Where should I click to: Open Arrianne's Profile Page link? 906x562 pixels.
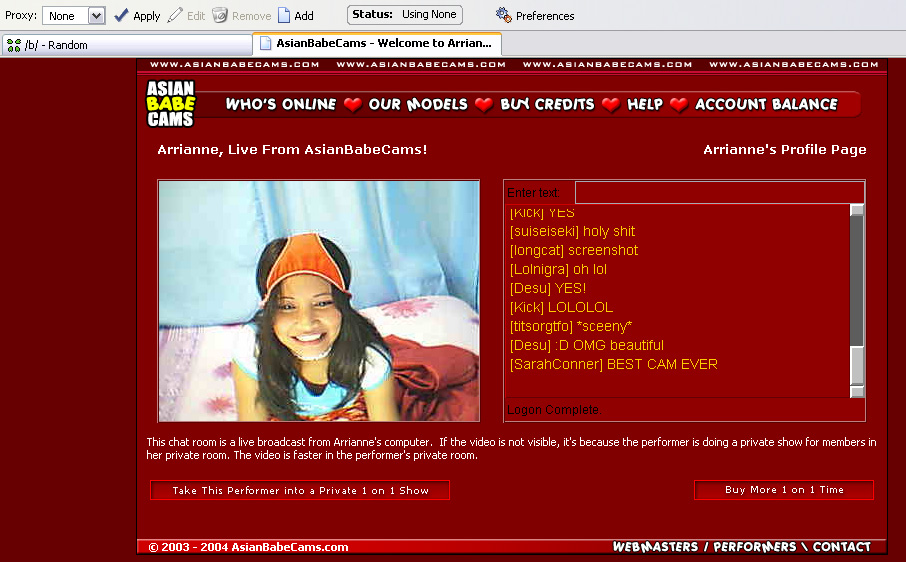coord(785,150)
